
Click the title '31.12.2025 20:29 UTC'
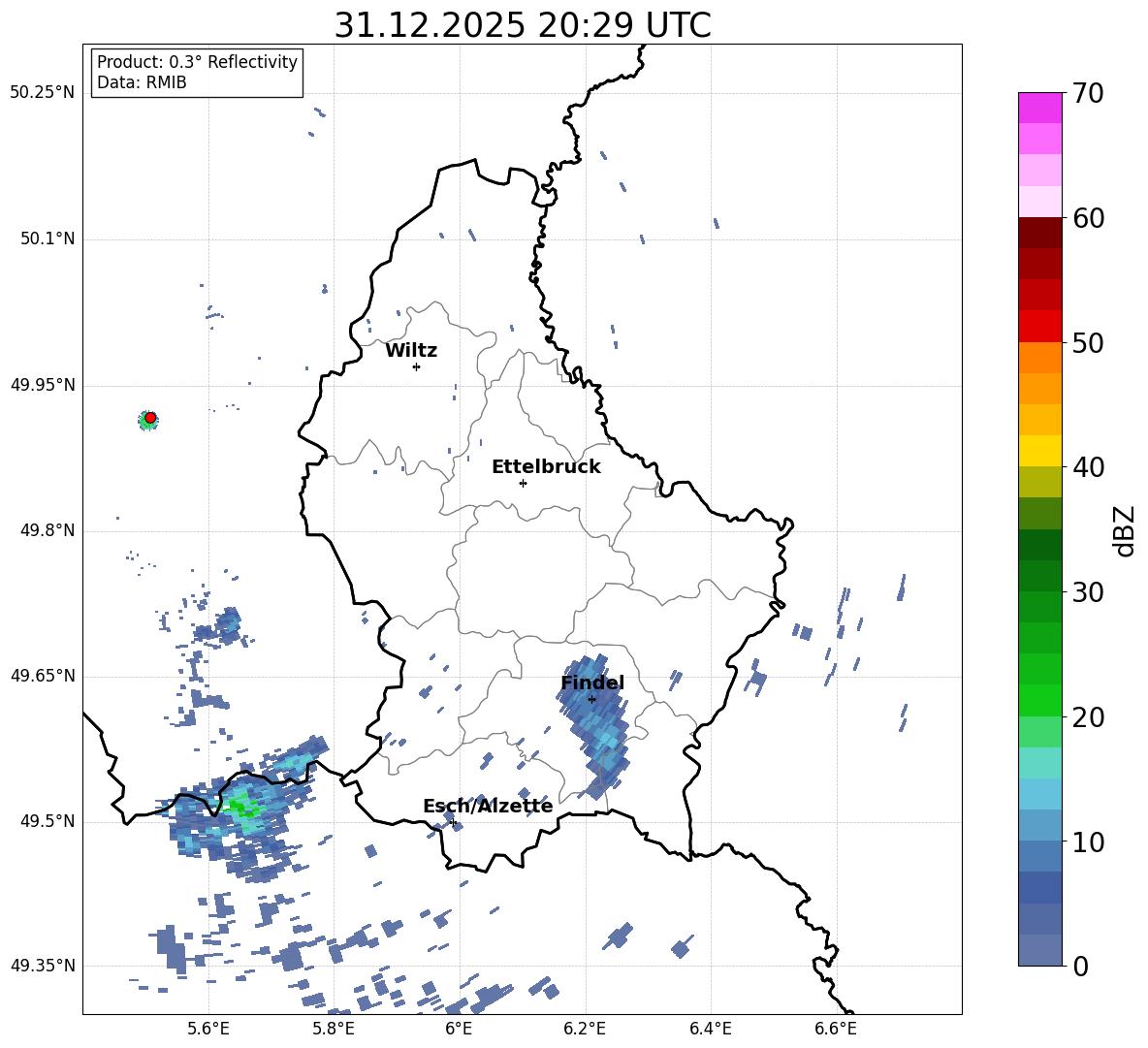pos(522,25)
